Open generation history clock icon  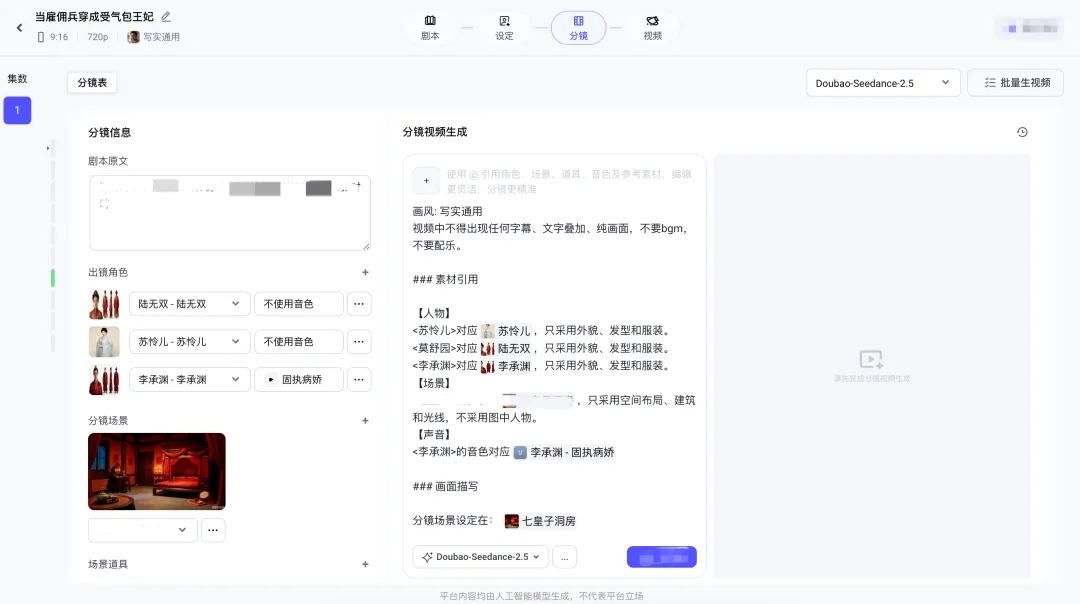(x=1022, y=132)
